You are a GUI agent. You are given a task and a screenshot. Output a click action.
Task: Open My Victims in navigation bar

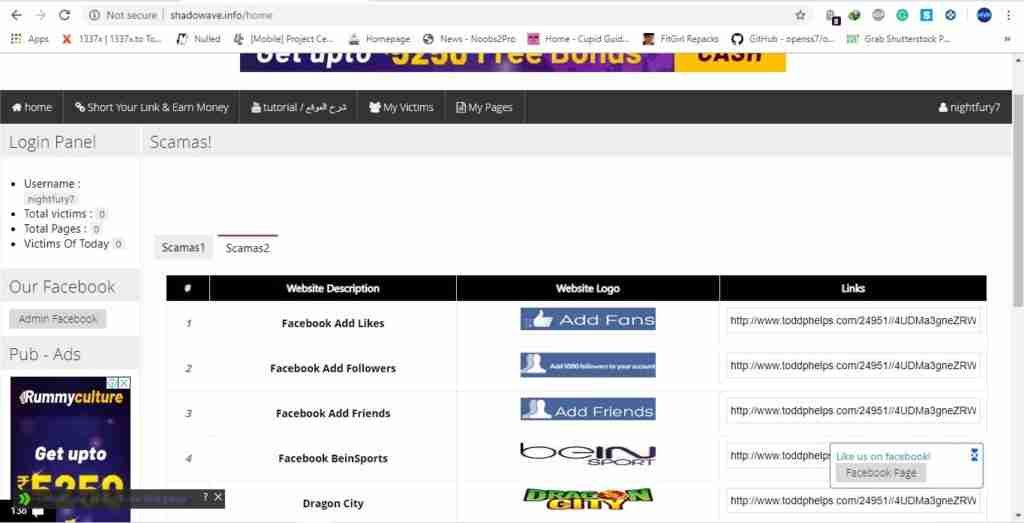tap(401, 107)
